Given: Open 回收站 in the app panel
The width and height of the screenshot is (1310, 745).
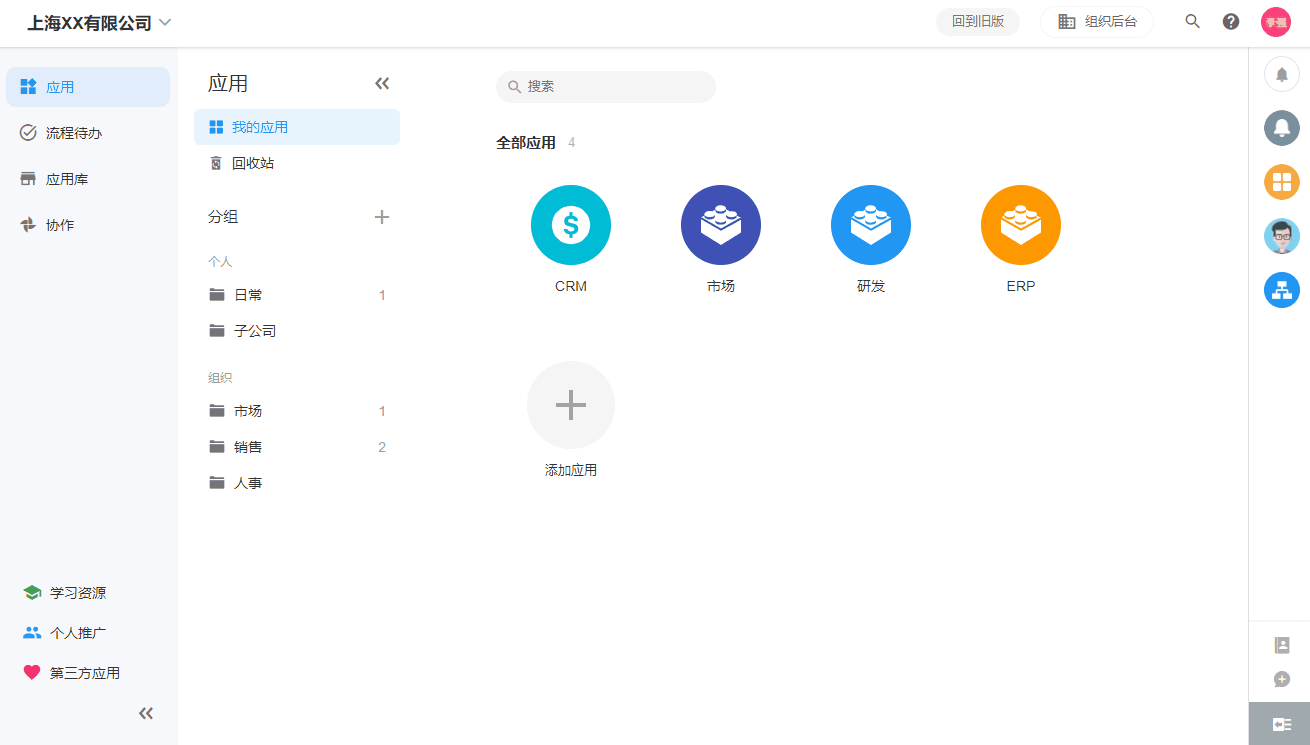Looking at the screenshot, I should coord(252,163).
